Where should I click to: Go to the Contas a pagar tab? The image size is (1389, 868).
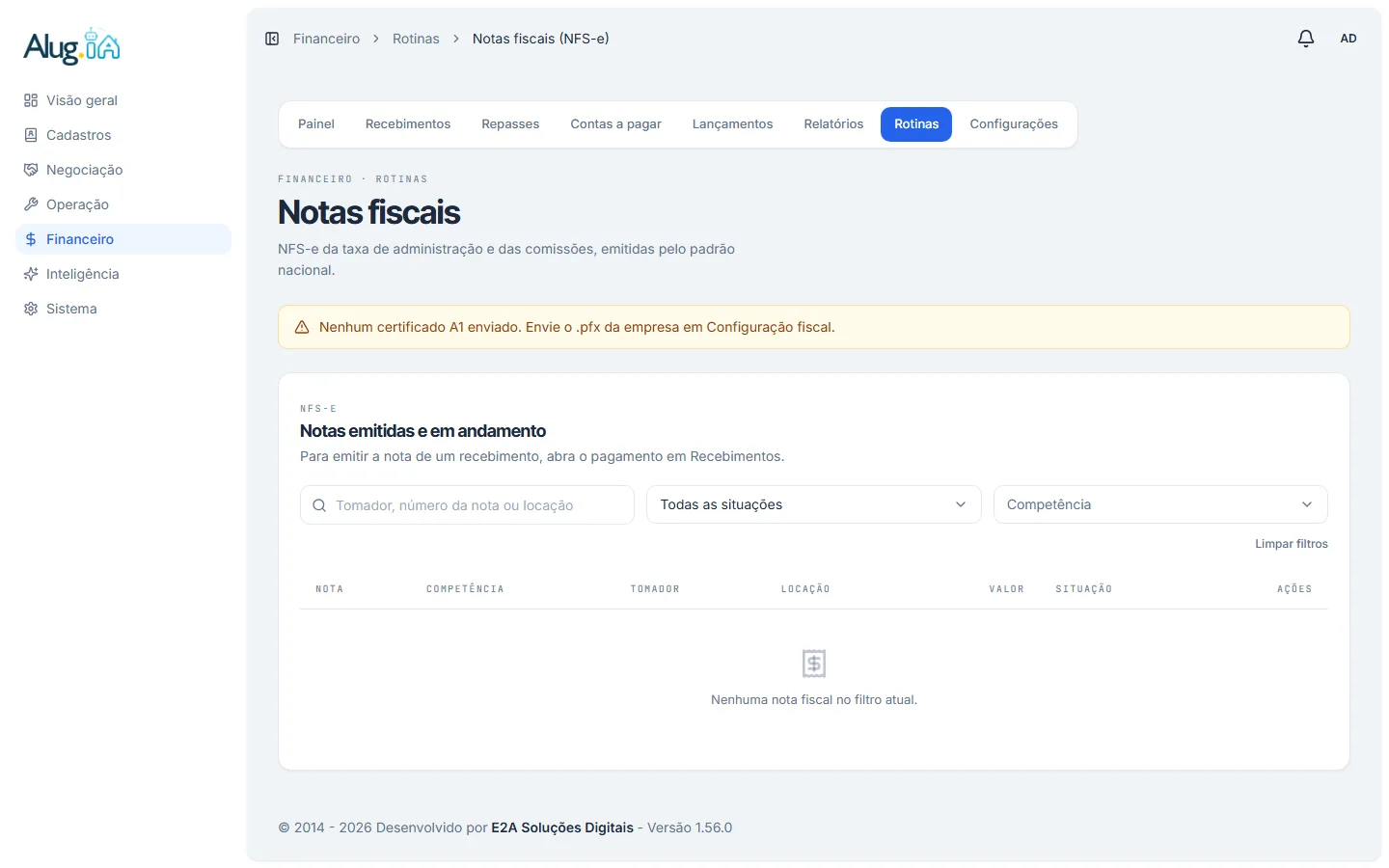(616, 124)
